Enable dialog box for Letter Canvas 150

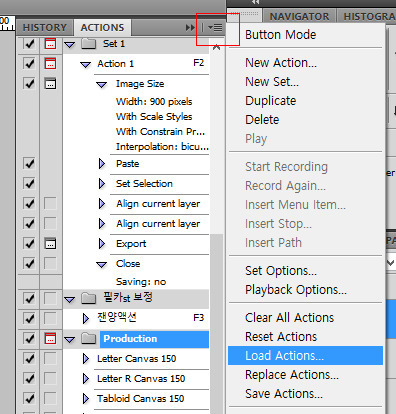pos(50,359)
